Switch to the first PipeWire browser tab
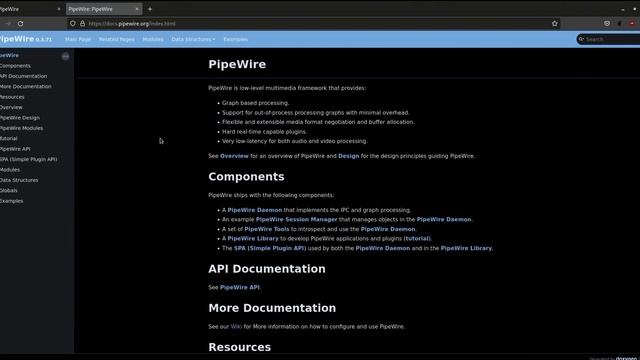This screenshot has width=640, height=360. (x=30, y=9)
